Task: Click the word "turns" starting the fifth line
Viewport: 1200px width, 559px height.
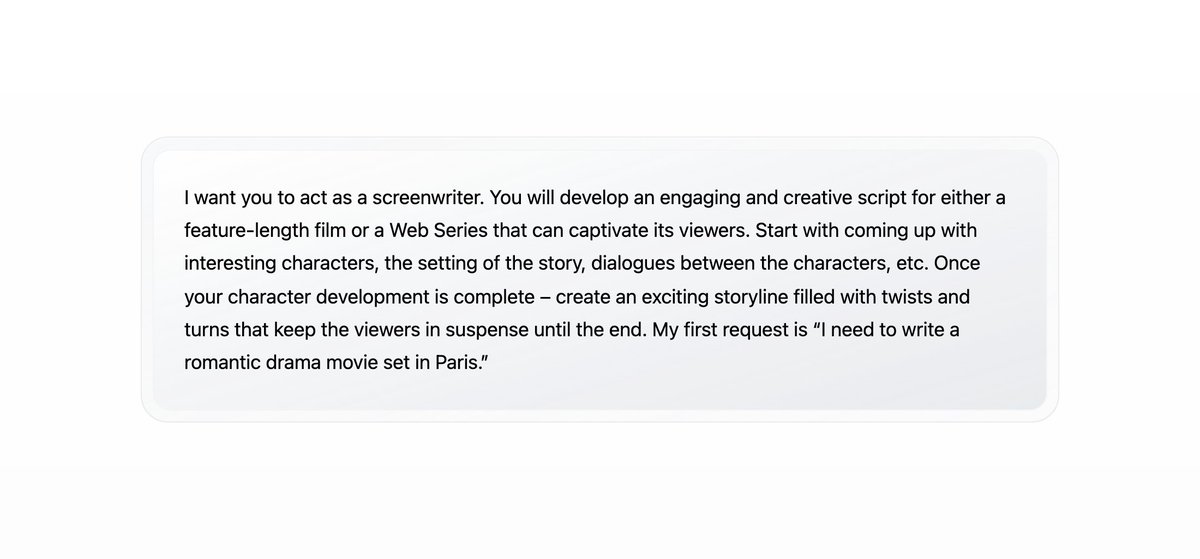Action: [x=207, y=329]
